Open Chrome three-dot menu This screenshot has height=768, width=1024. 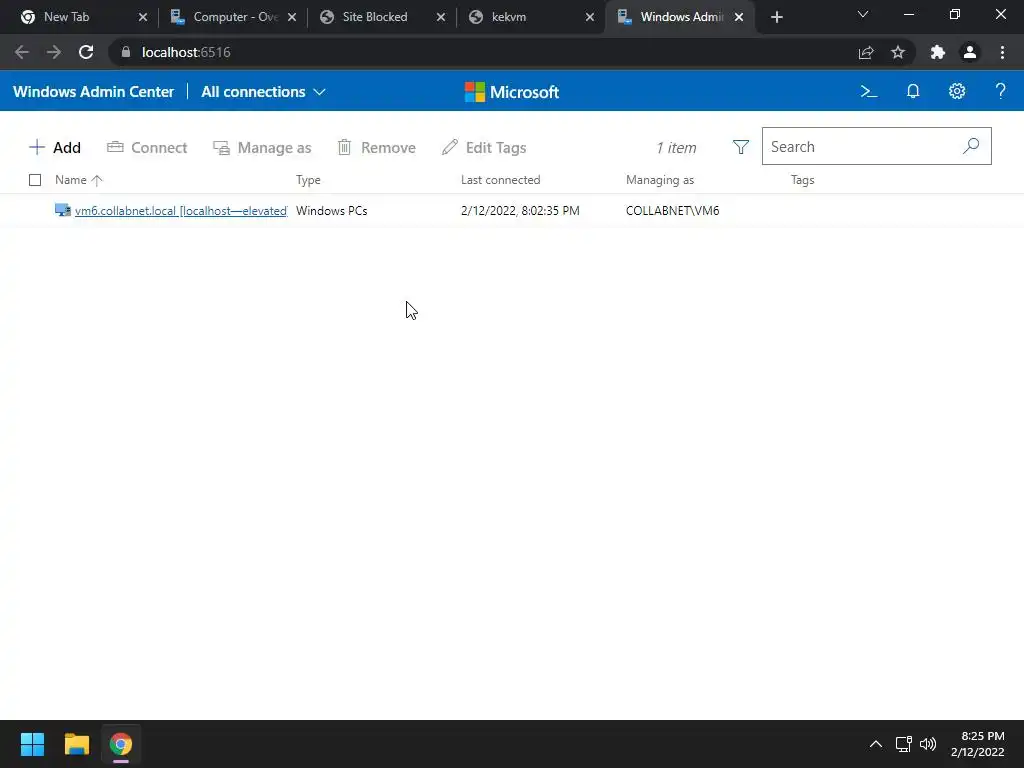(1002, 52)
